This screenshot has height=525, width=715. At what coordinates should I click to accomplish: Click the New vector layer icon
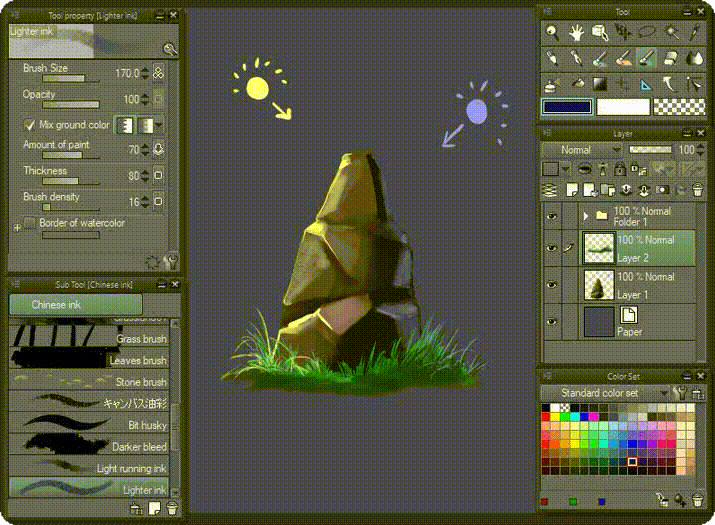590,190
